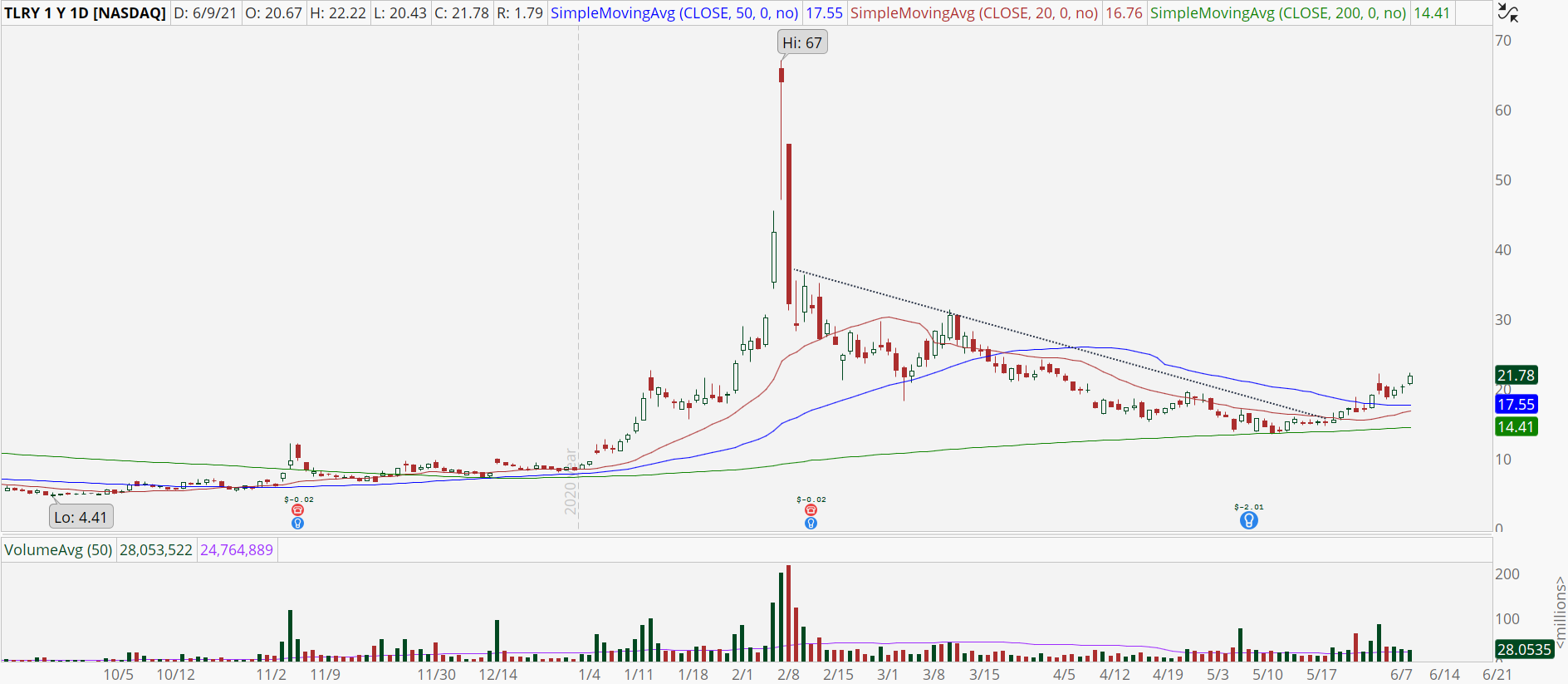Click the 30 price axis label

click(1503, 320)
